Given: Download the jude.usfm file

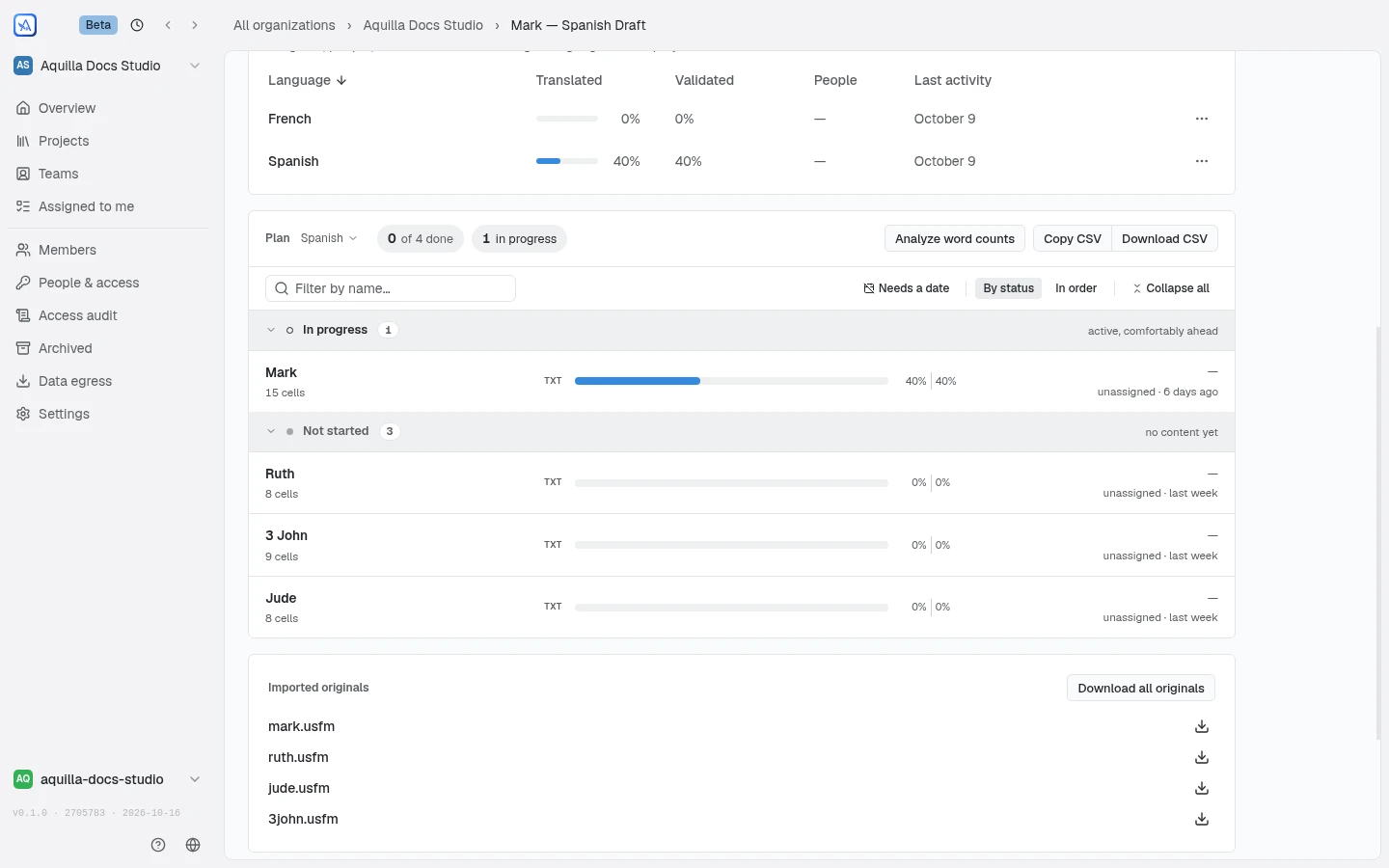Looking at the screenshot, I should click(x=1202, y=788).
